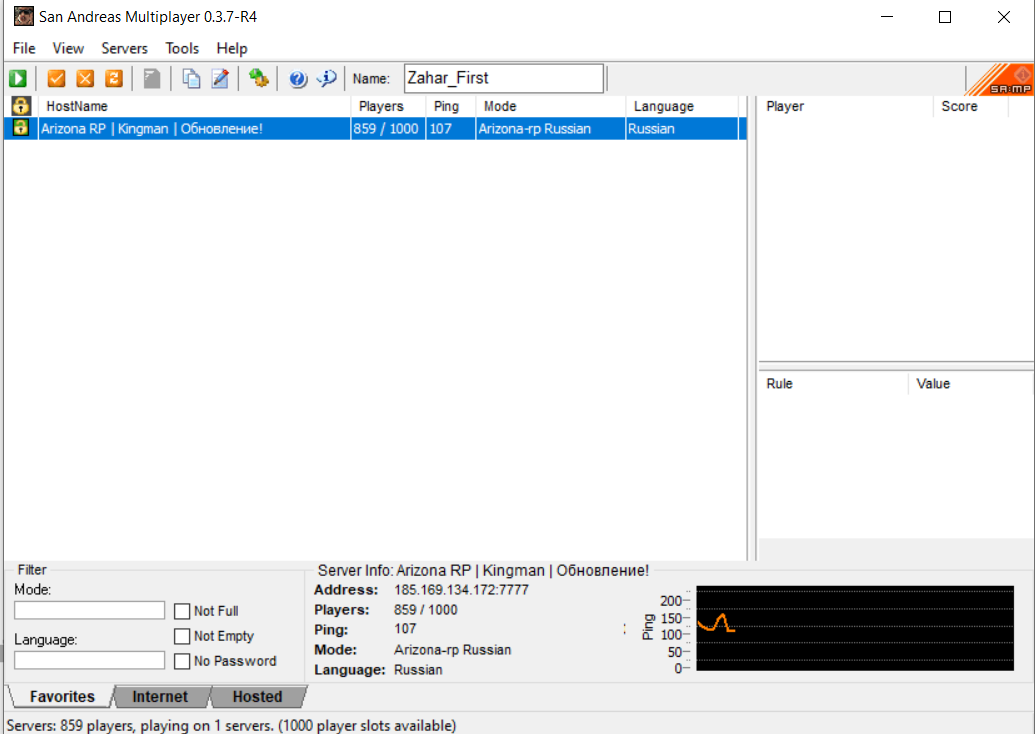Sort by Players column header
Image resolution: width=1035 pixels, height=734 pixels.
(388, 106)
